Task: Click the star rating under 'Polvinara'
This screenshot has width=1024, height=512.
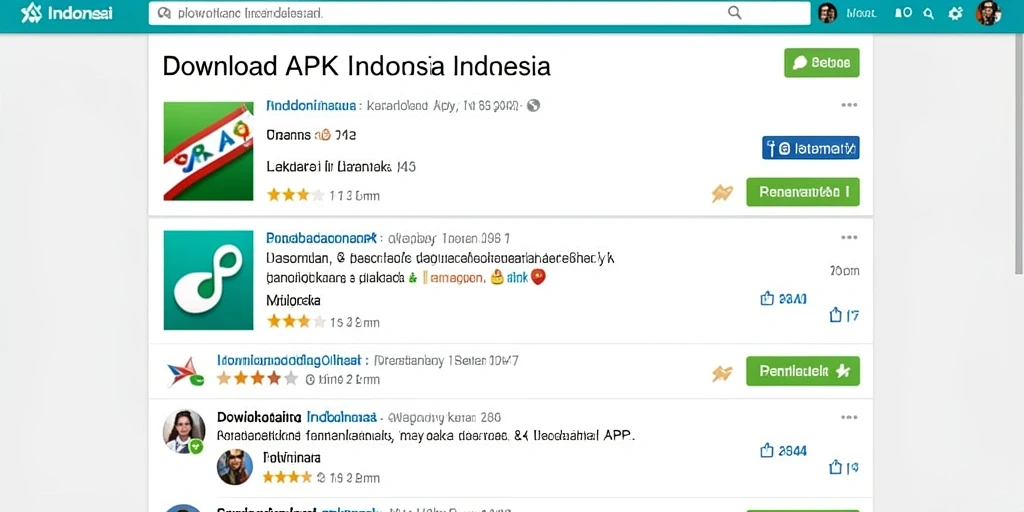Action: (285, 477)
